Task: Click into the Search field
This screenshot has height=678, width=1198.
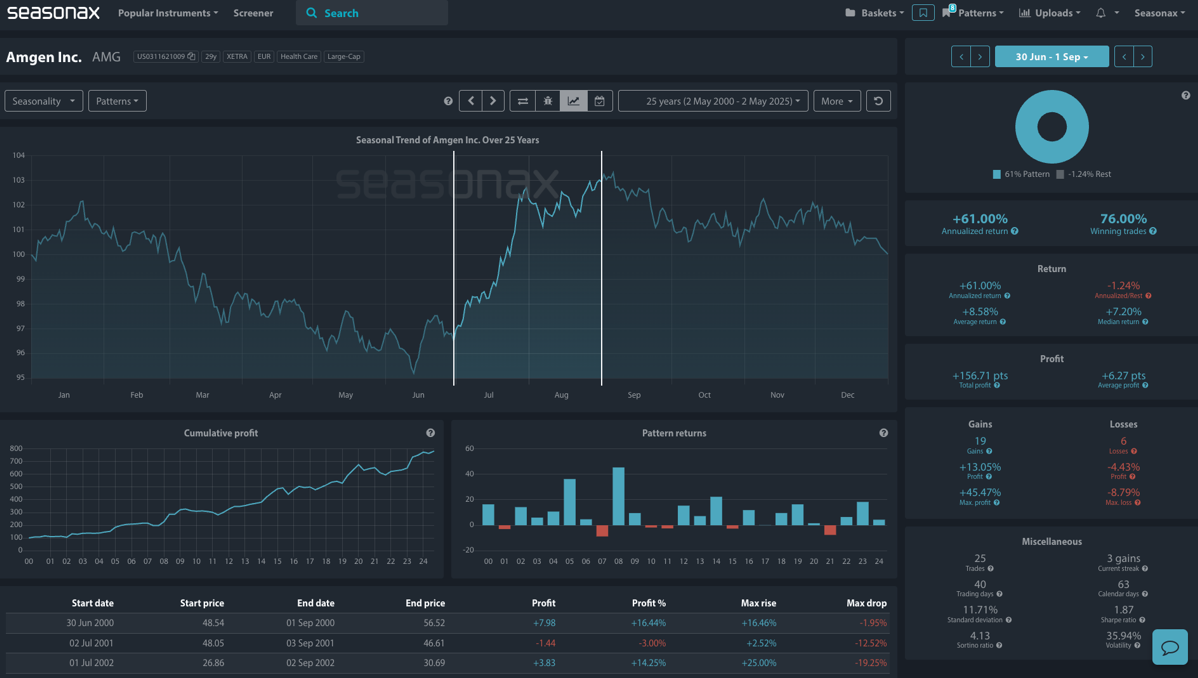Action: [371, 13]
